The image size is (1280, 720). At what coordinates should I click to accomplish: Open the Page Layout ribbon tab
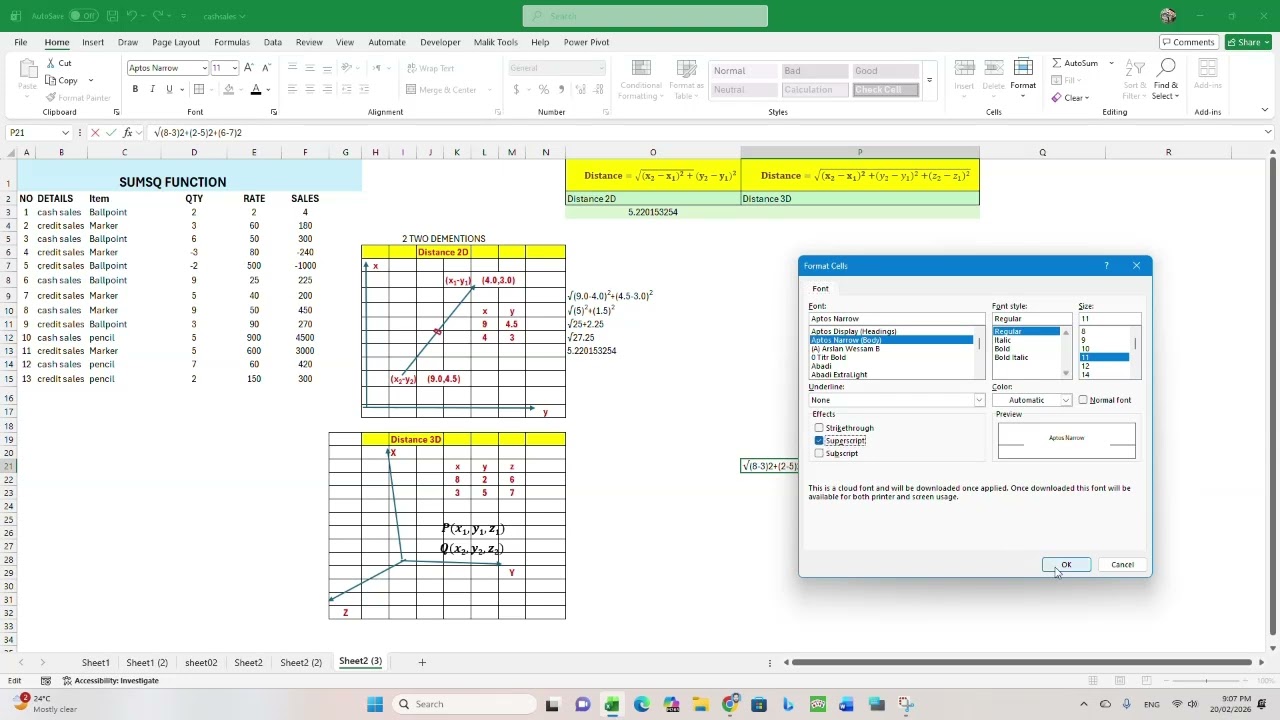coord(176,42)
